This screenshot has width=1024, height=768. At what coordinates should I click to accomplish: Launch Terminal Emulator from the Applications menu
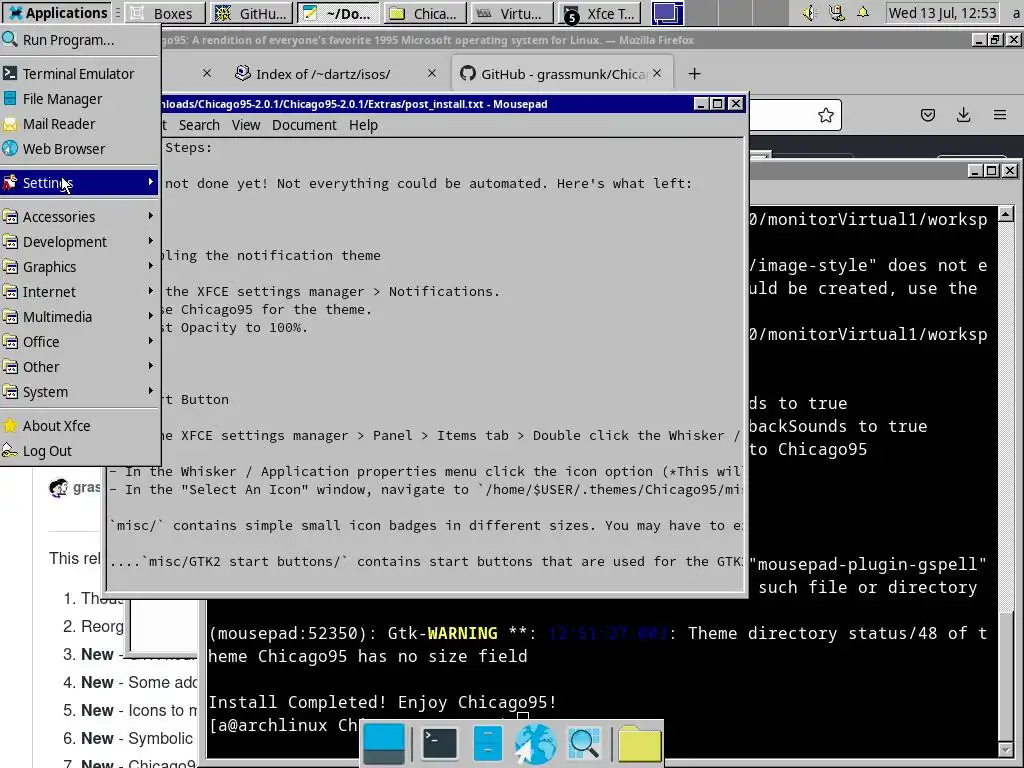[80, 74]
